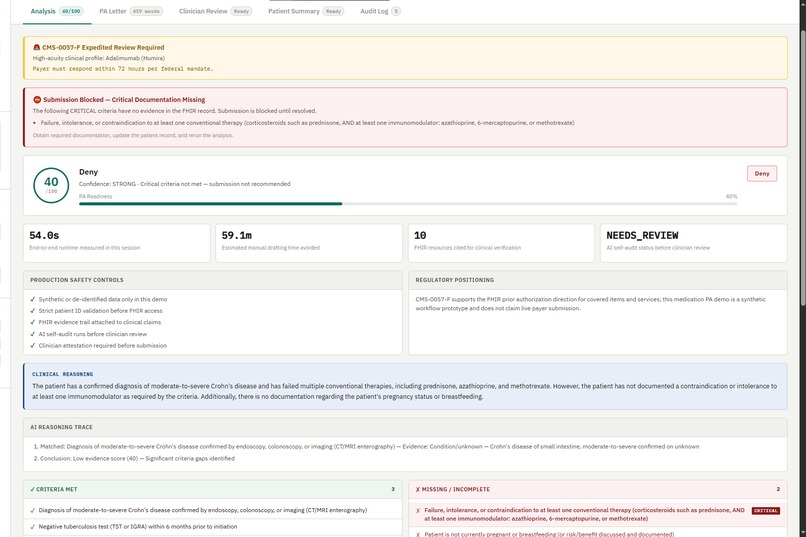Click the checkmark icon in Criteria Met header
Screen dimensions: 806x537
32,489
